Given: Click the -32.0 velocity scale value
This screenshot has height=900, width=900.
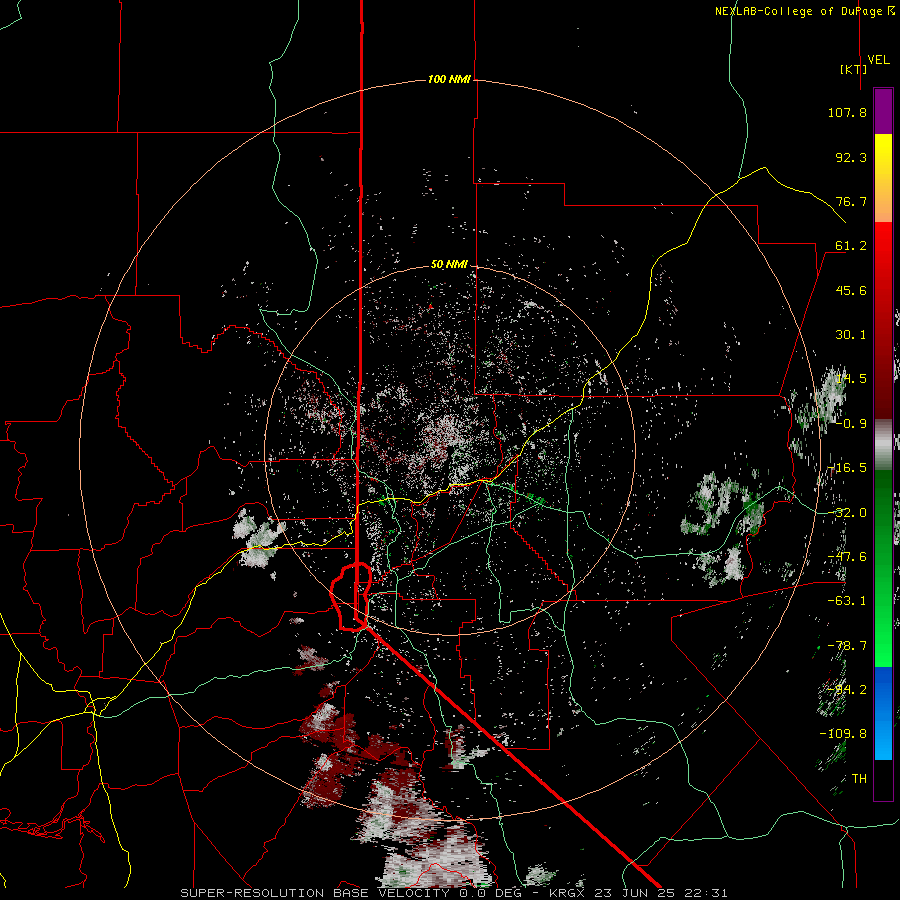Looking at the screenshot, I should [x=847, y=513].
